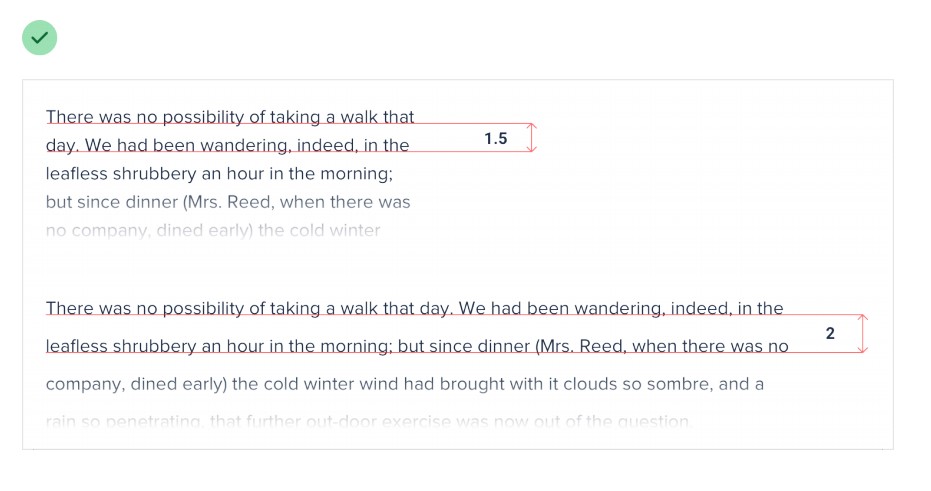Click the red arrow beside 1.5

[x=532, y=138]
